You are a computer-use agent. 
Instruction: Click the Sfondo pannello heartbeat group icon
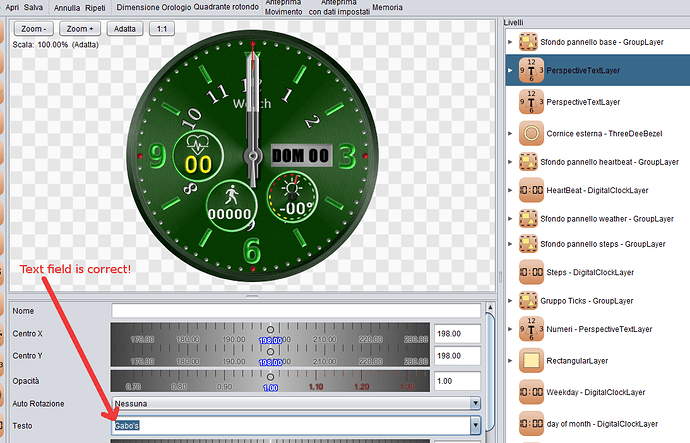coord(528,162)
